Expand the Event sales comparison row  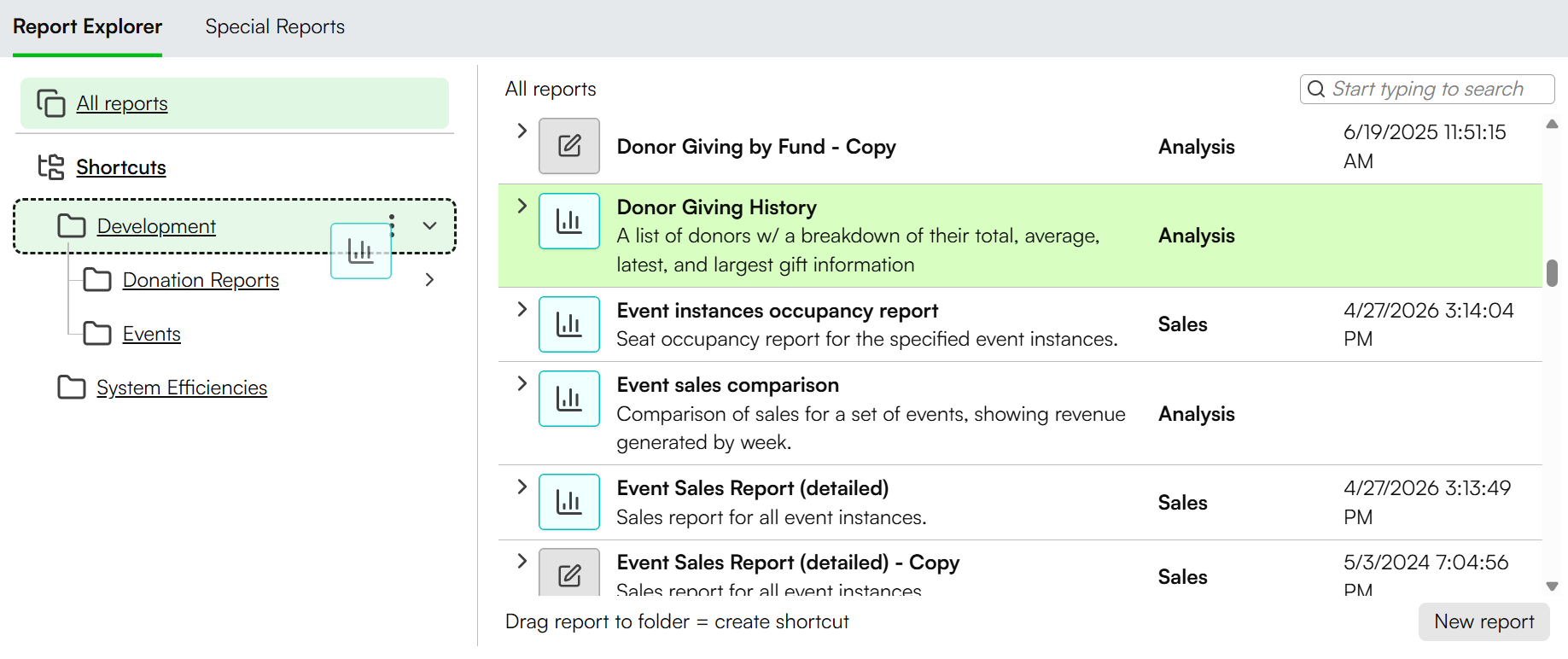[522, 383]
